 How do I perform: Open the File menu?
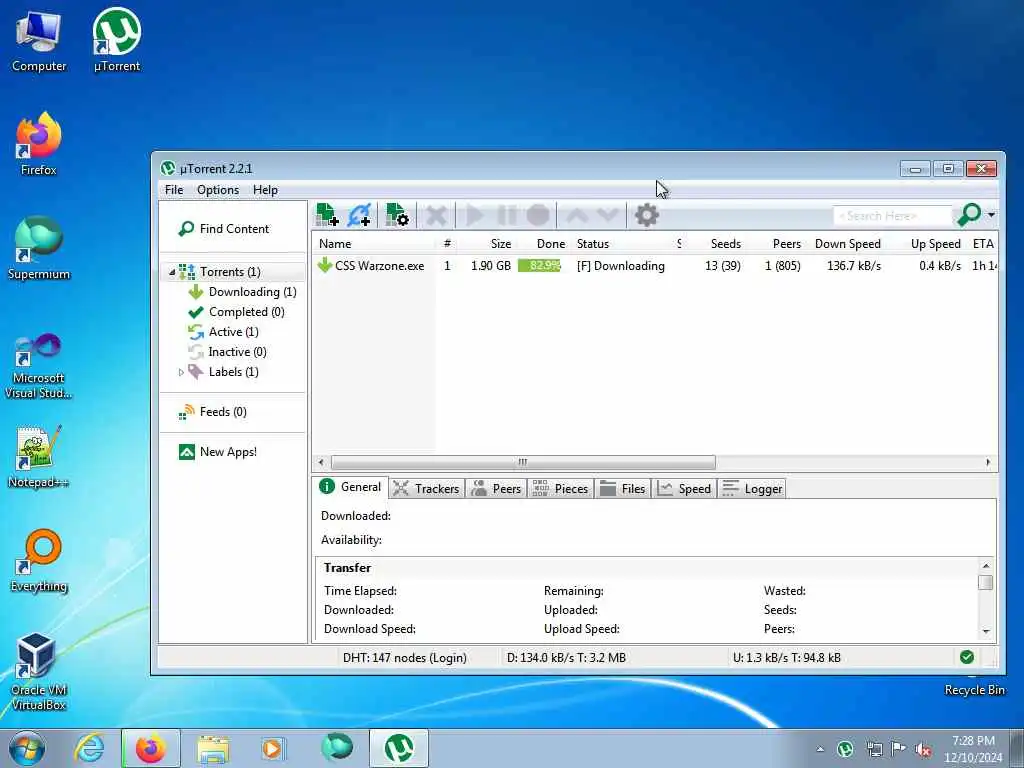tap(174, 190)
